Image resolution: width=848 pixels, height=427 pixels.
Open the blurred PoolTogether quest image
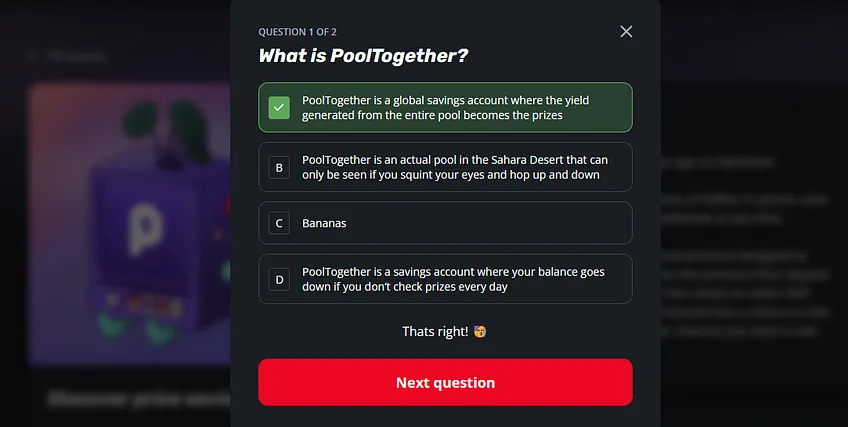(130, 223)
